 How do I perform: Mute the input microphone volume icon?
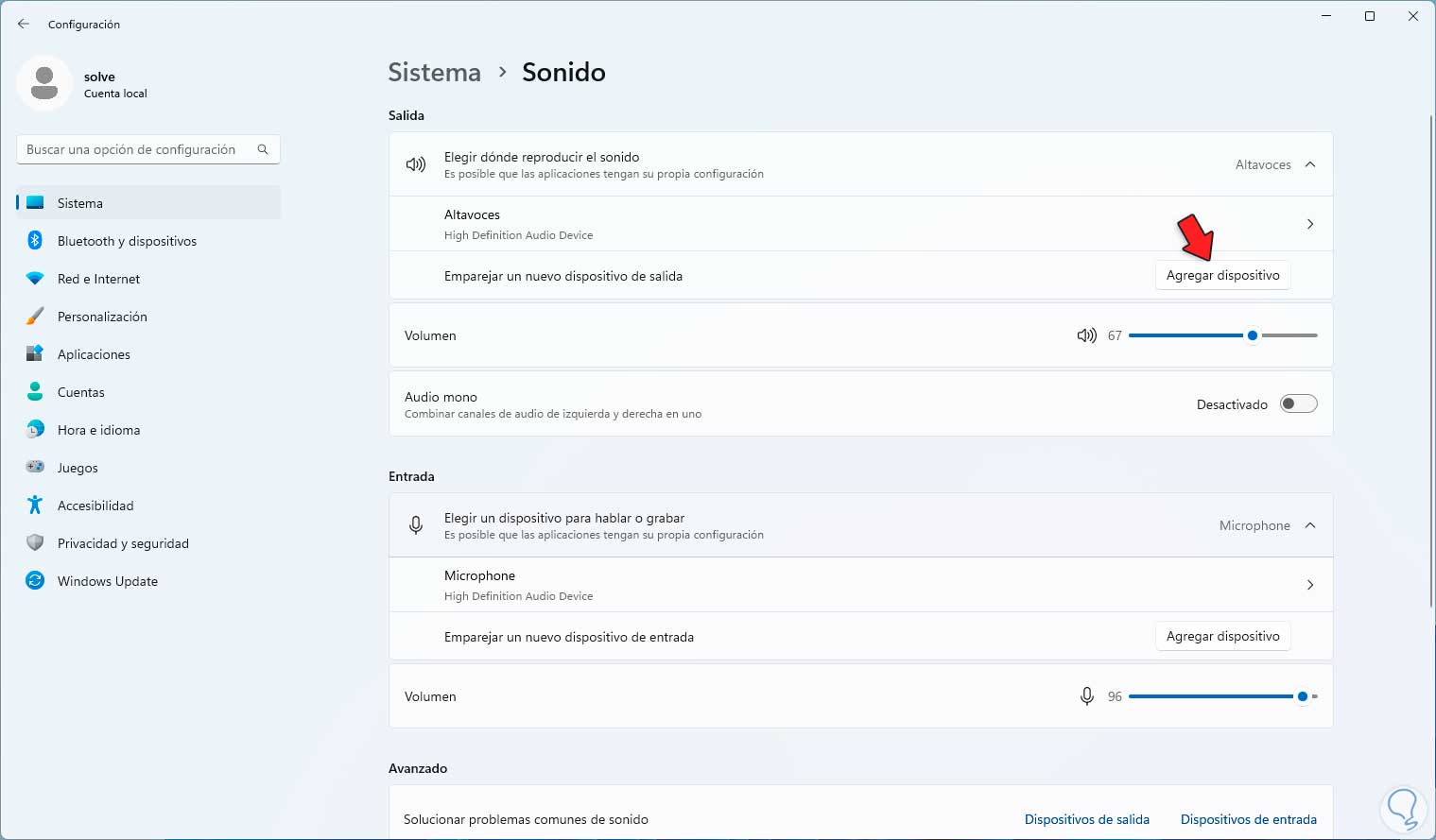[x=1087, y=696]
